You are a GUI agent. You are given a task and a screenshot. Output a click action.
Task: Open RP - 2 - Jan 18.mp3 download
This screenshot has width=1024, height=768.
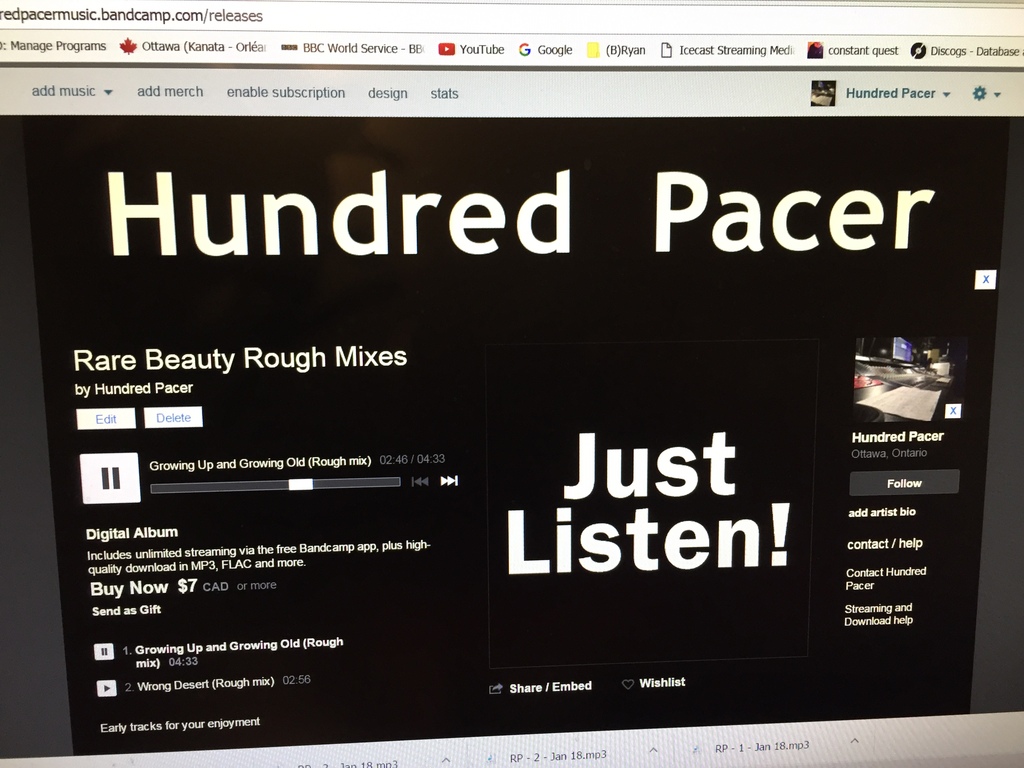point(558,756)
